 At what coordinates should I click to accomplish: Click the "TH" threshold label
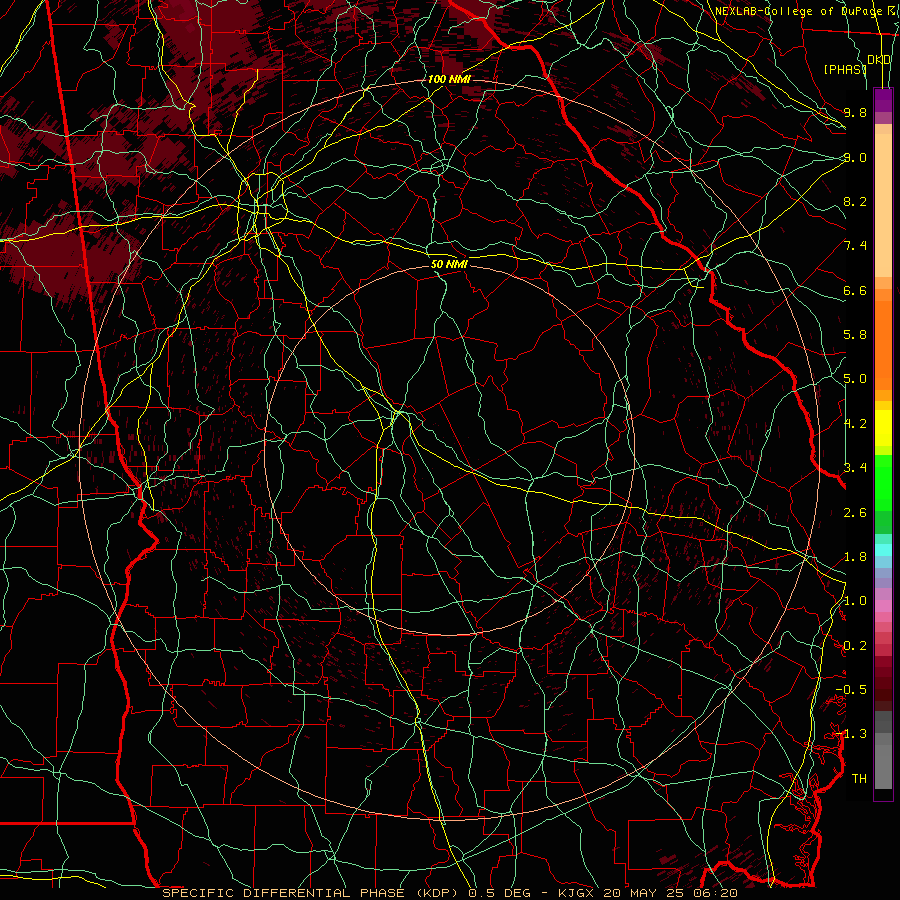tap(859, 779)
